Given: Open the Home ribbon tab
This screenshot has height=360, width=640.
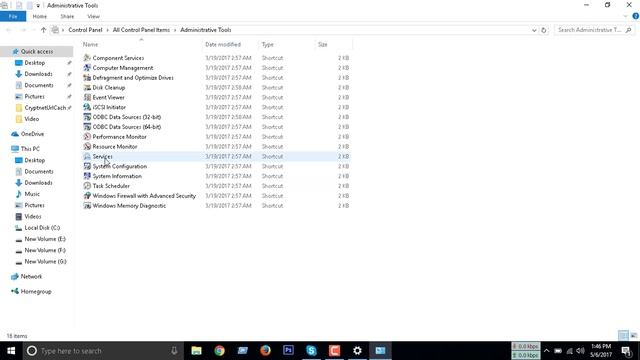Looking at the screenshot, I should point(40,16).
